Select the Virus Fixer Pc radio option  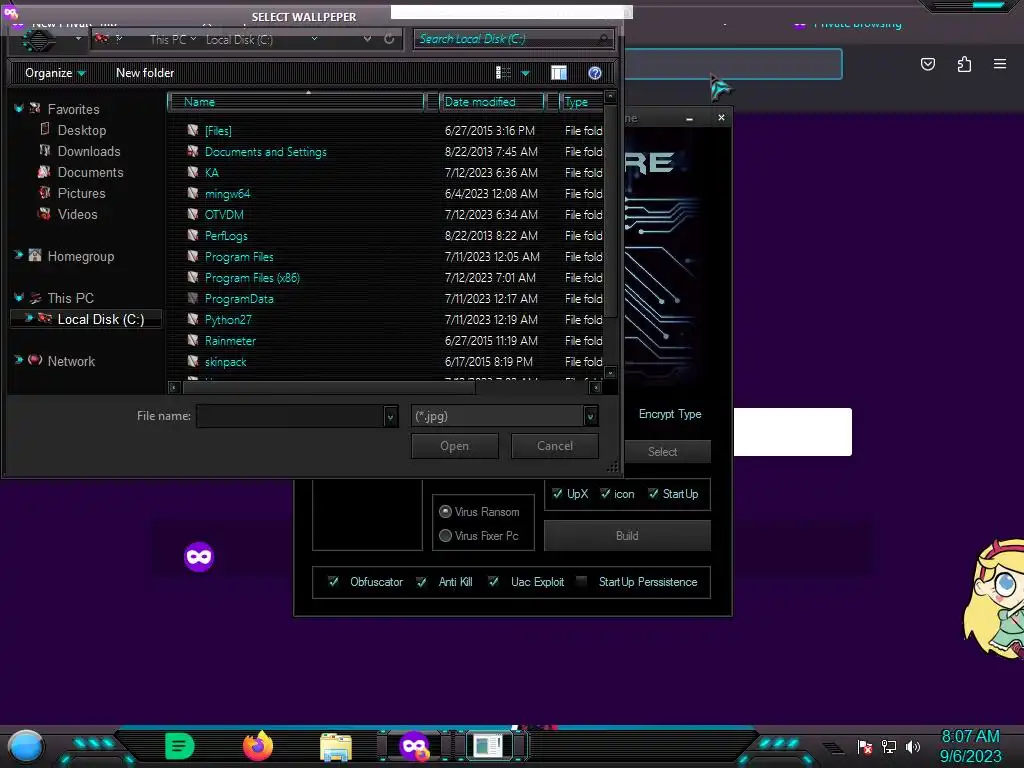[x=445, y=536]
